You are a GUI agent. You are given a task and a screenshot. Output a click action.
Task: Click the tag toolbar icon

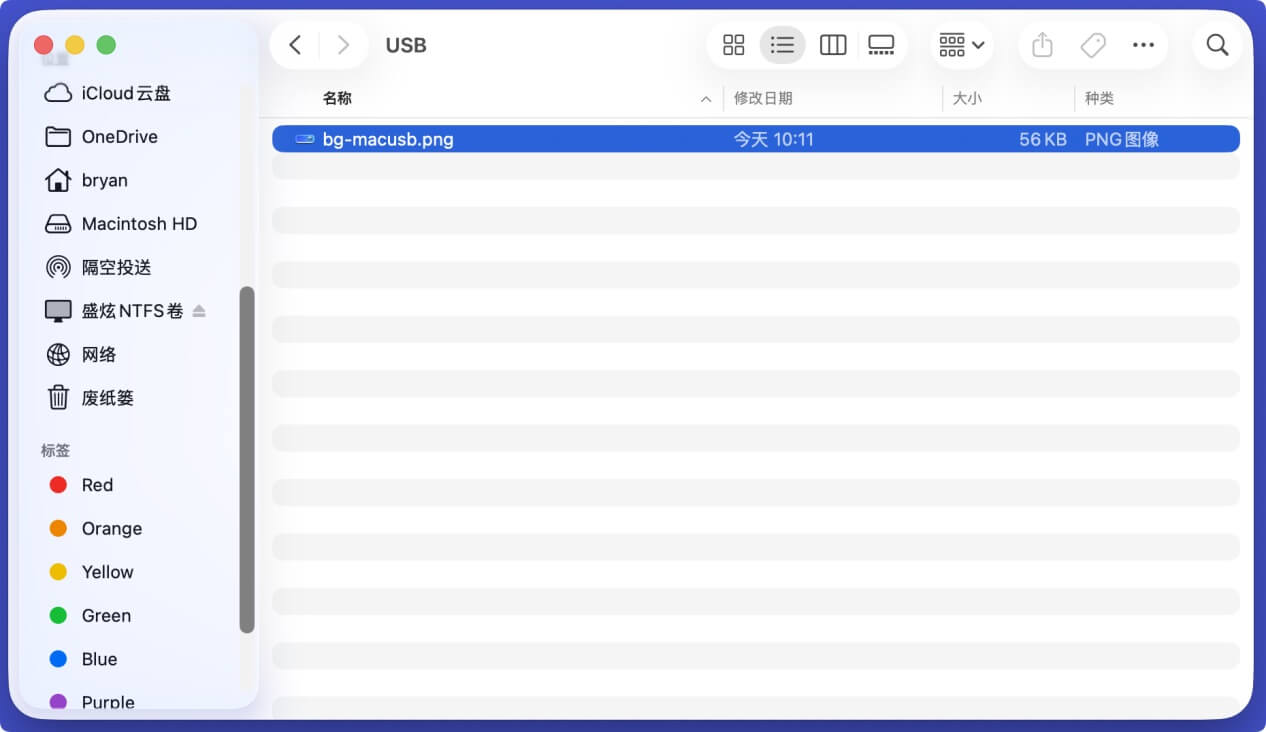click(x=1093, y=45)
